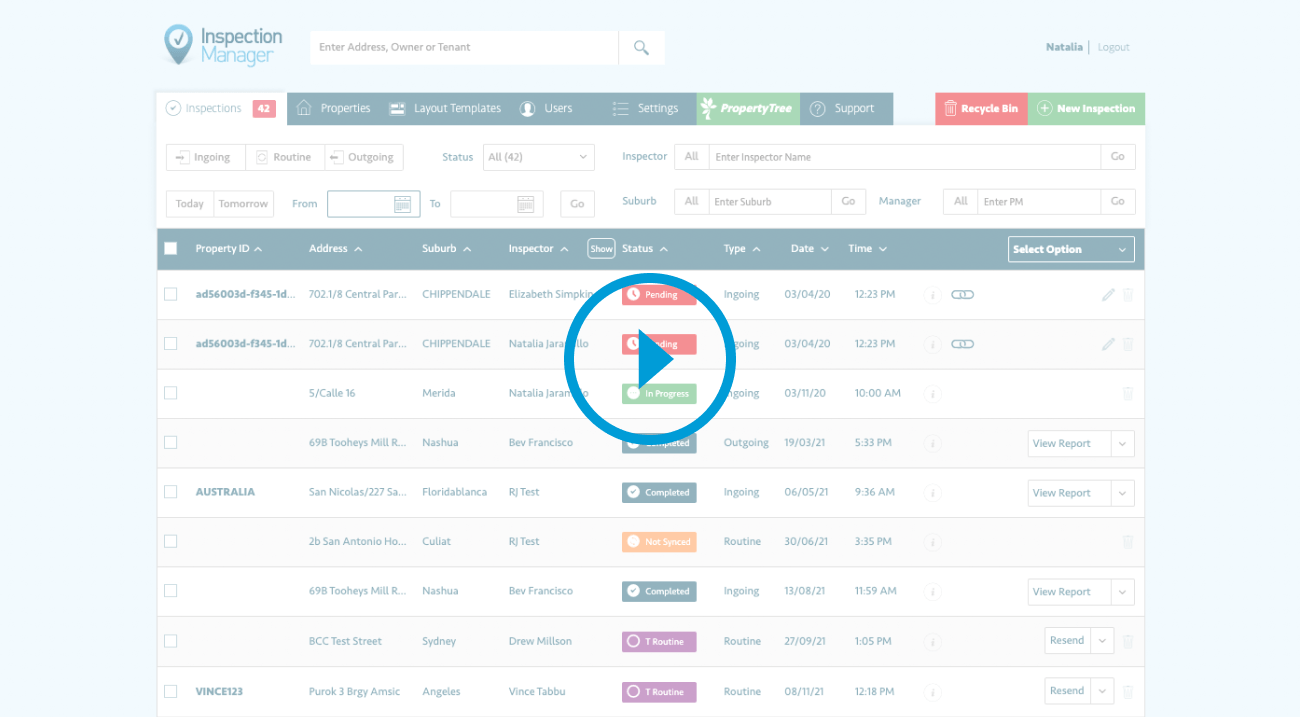Image resolution: width=1300 pixels, height=717 pixels.
Task: Edit the Natalia Jaramillo Pending row pencil
Action: (1108, 344)
